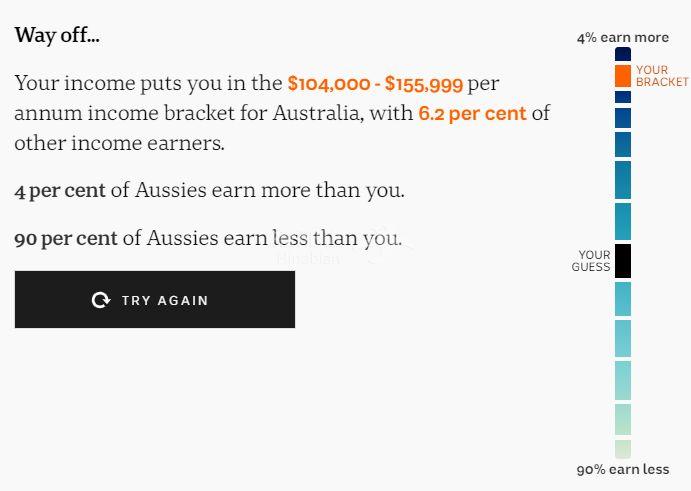Click the Way off... heading
The width and height of the screenshot is (691, 491).
point(57,35)
